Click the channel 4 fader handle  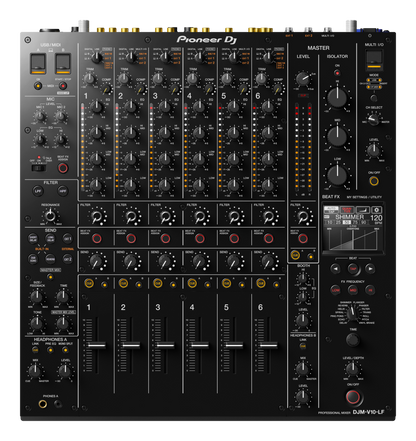[200, 345]
